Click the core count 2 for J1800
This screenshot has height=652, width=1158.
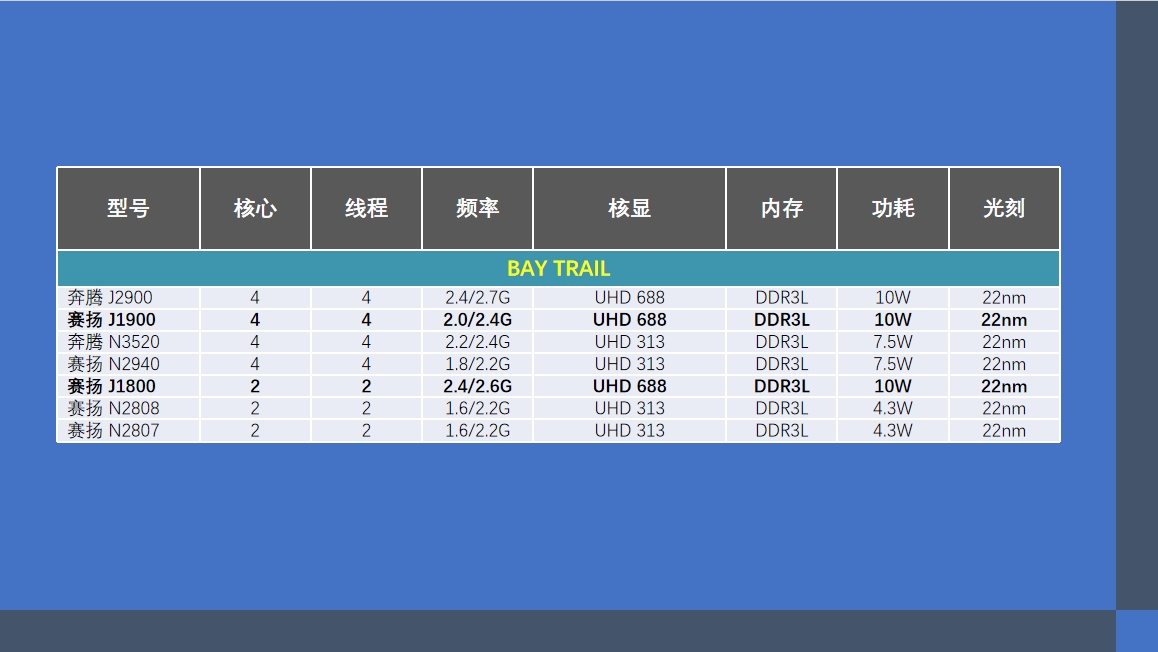click(x=255, y=386)
